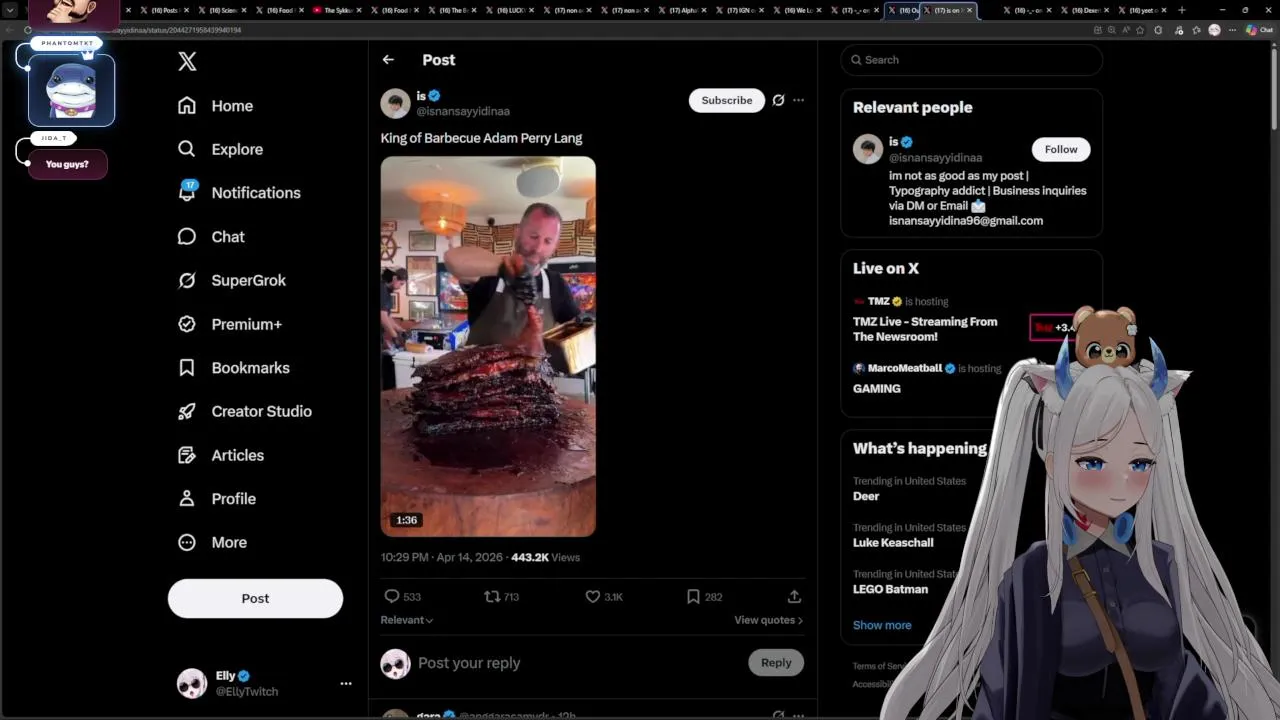Open the browser profile avatar icon
This screenshot has height=720, width=1280.
tap(1214, 30)
